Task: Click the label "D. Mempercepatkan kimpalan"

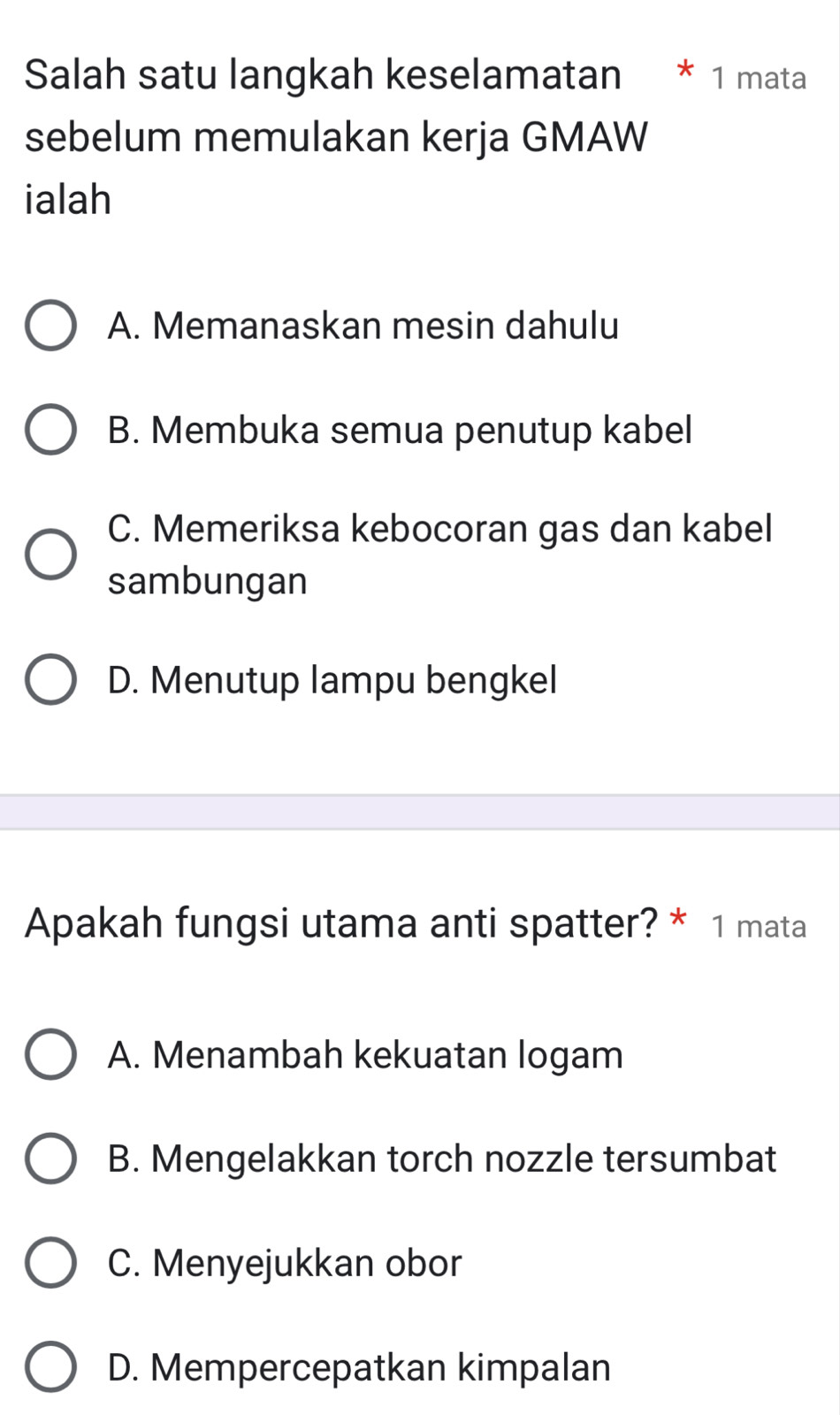Action: [359, 1367]
